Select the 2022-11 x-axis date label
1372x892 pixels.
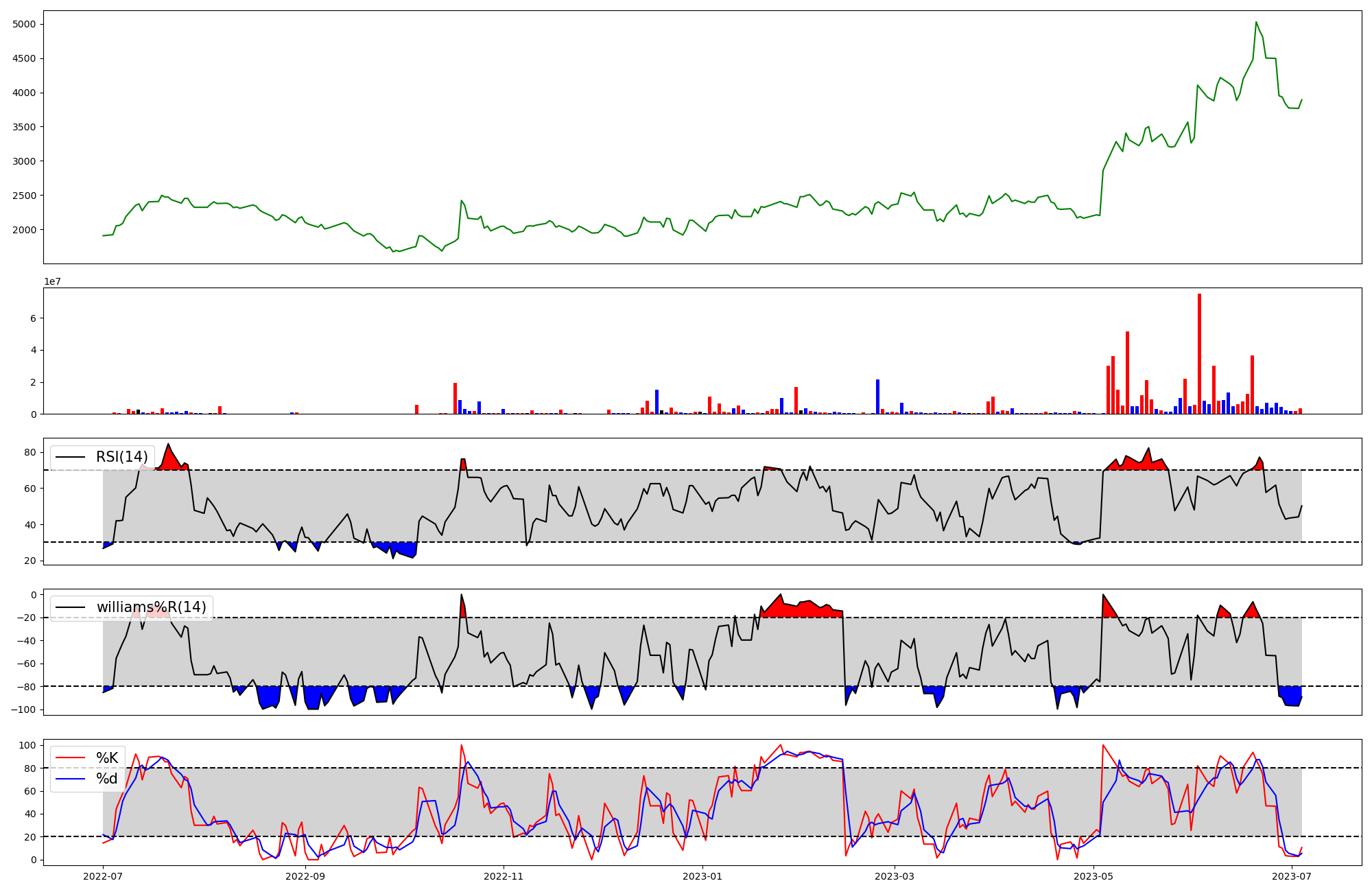pos(504,876)
